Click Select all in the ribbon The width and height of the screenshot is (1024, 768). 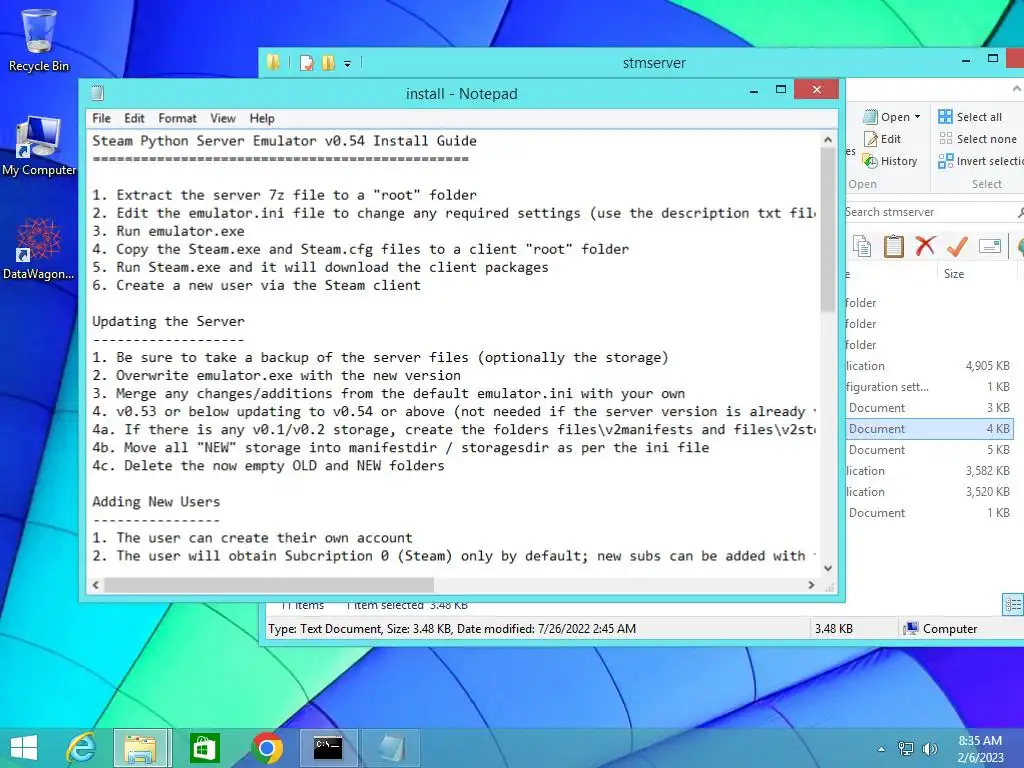(970, 117)
